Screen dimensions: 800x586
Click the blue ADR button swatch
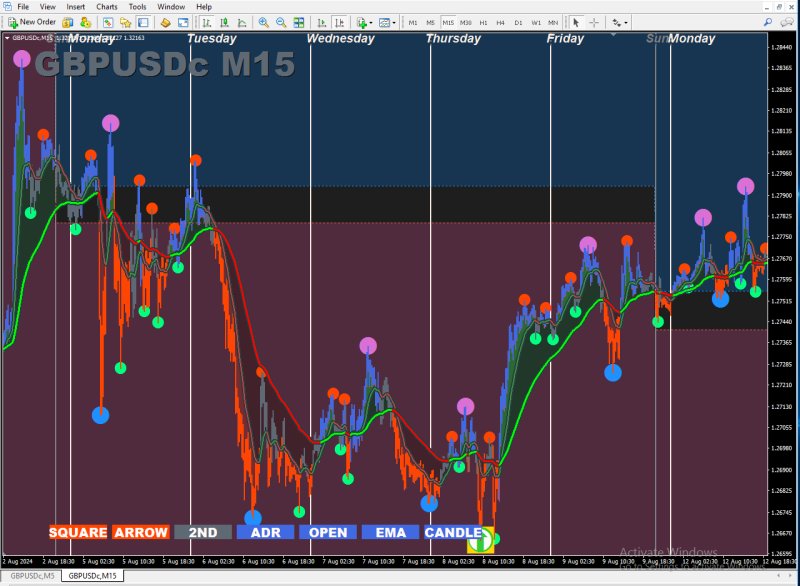[265, 532]
